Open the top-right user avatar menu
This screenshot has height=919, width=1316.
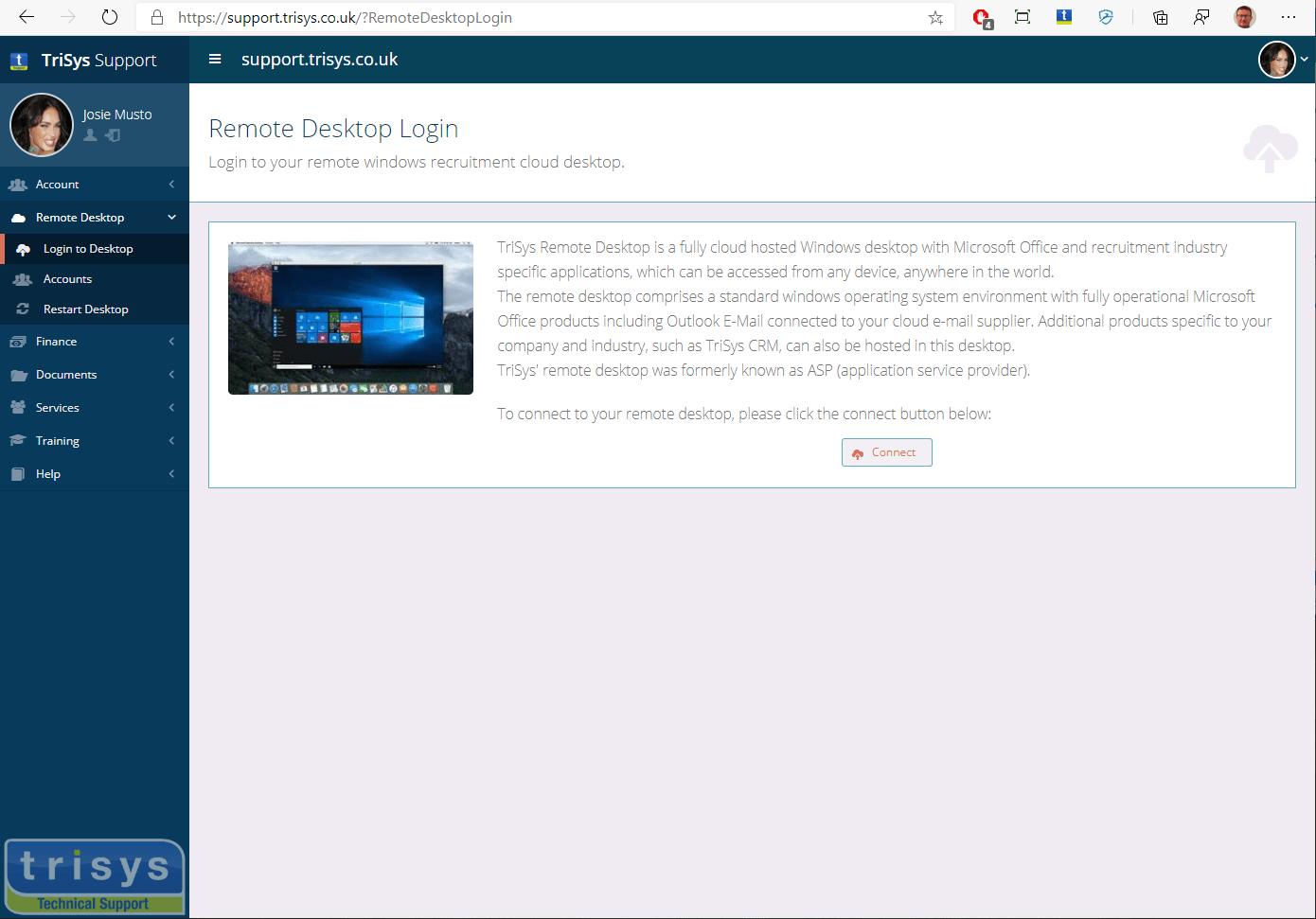pos(1283,59)
